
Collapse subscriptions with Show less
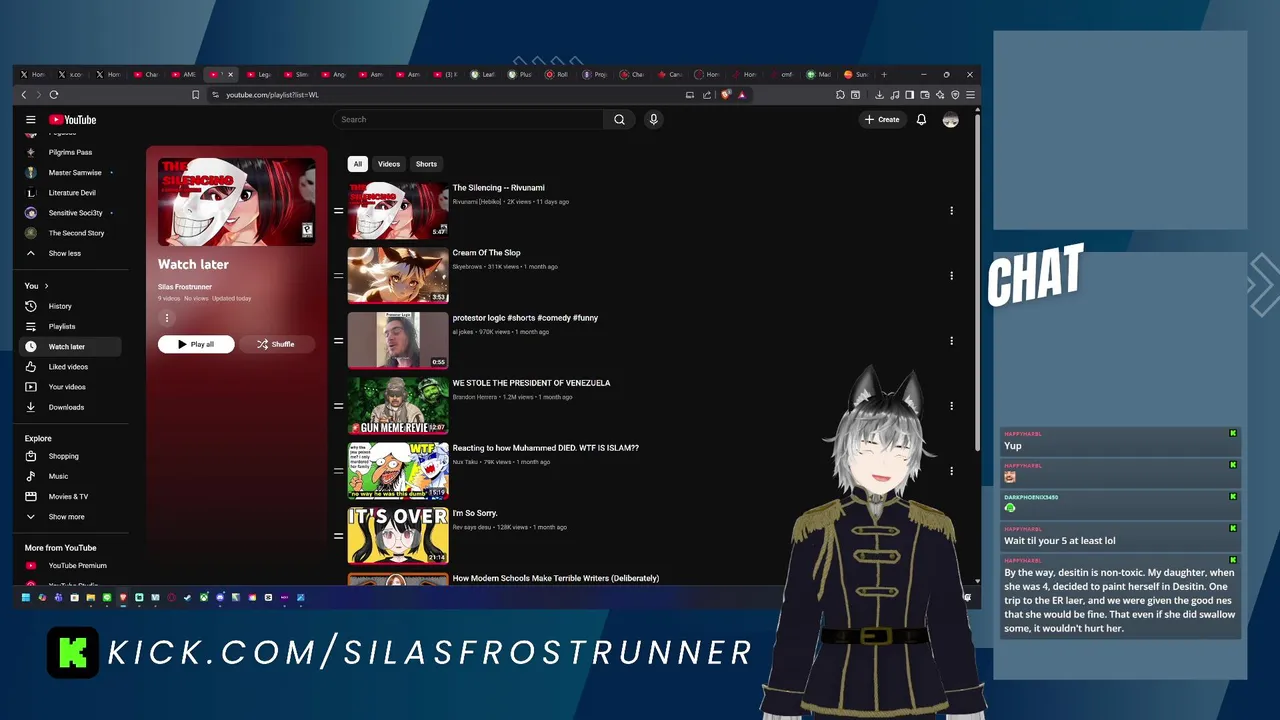tap(65, 253)
